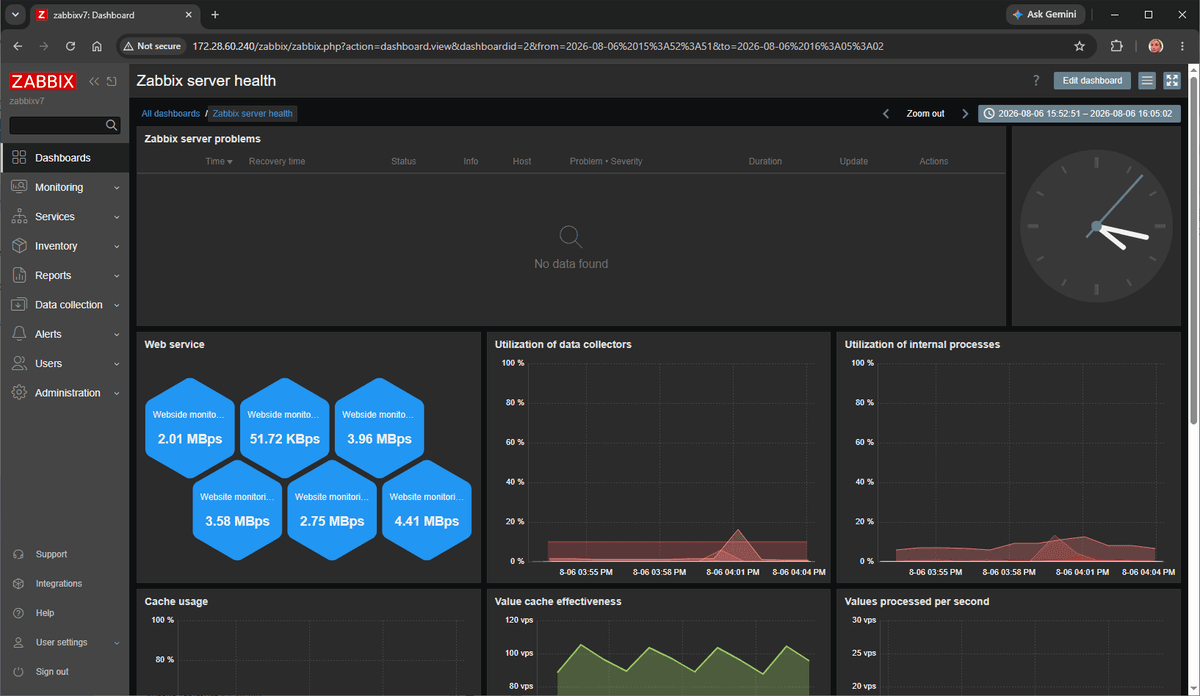Expand the Reports menu section

[x=65, y=275]
